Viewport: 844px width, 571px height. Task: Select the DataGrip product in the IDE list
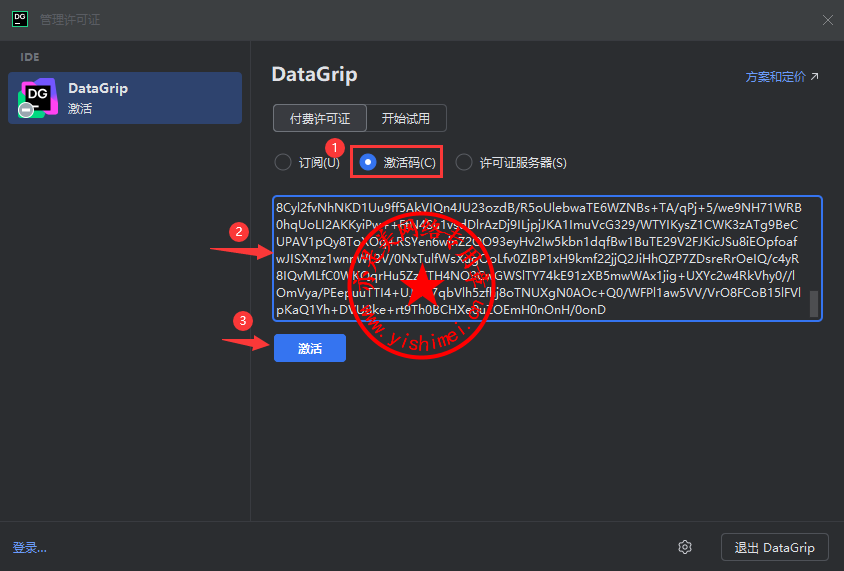(125, 98)
